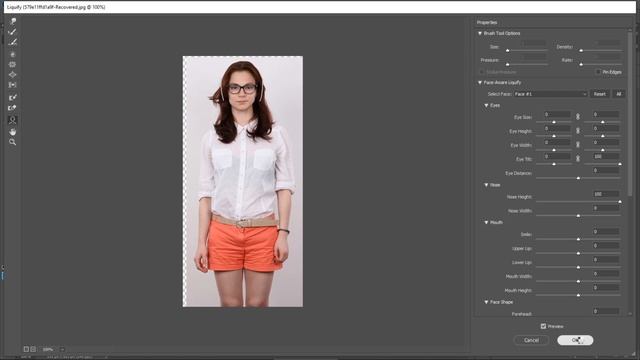Click the Nose Height value field
The height and width of the screenshot is (360, 640).
click(x=606, y=194)
